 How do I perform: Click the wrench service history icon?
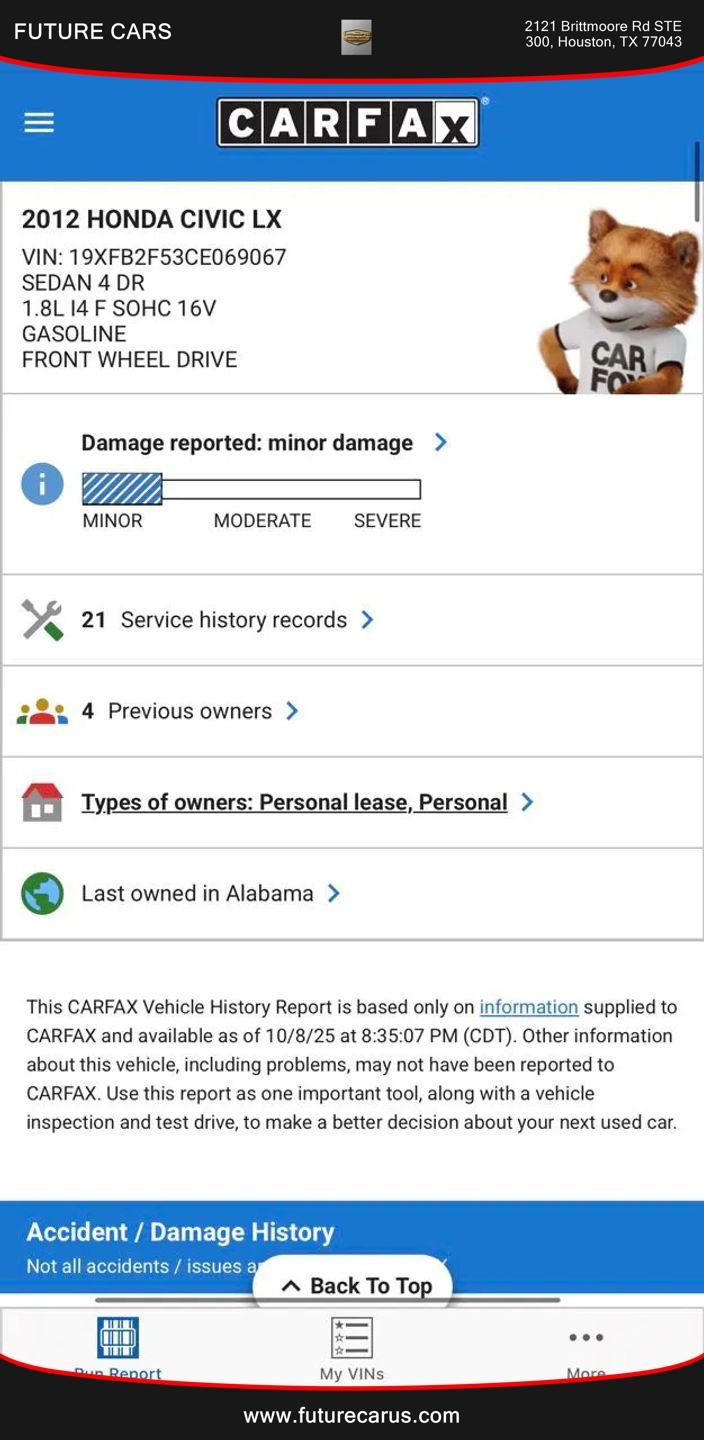[42, 620]
